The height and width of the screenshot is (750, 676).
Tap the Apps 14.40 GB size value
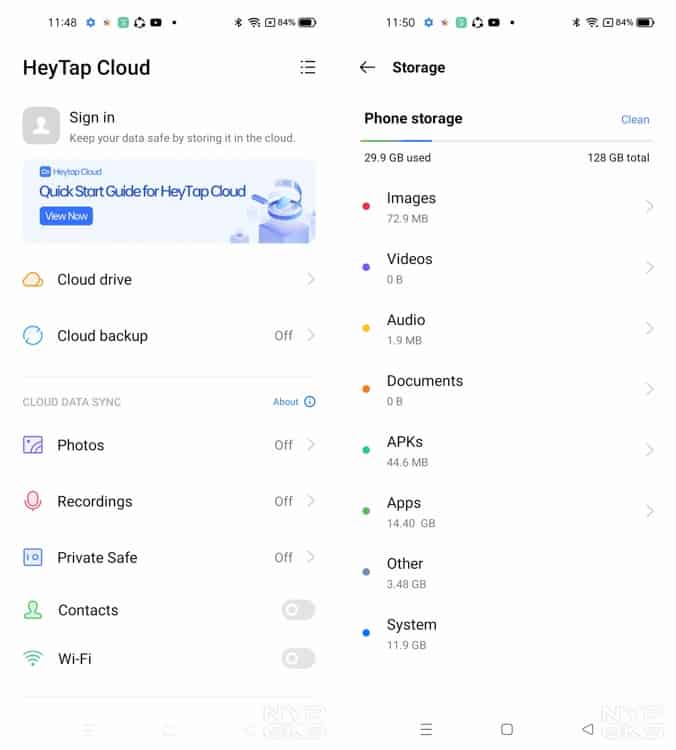coord(411,523)
